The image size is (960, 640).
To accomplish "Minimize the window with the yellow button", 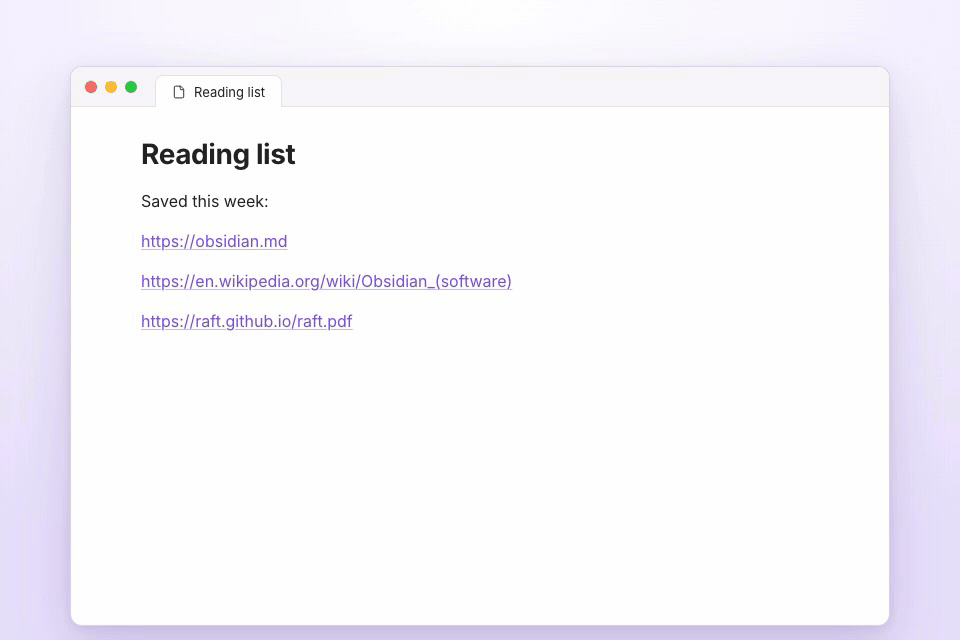I will (x=111, y=87).
